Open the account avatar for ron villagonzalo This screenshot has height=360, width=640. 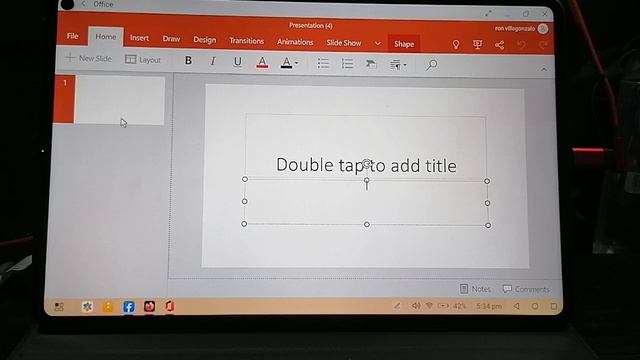tap(542, 29)
